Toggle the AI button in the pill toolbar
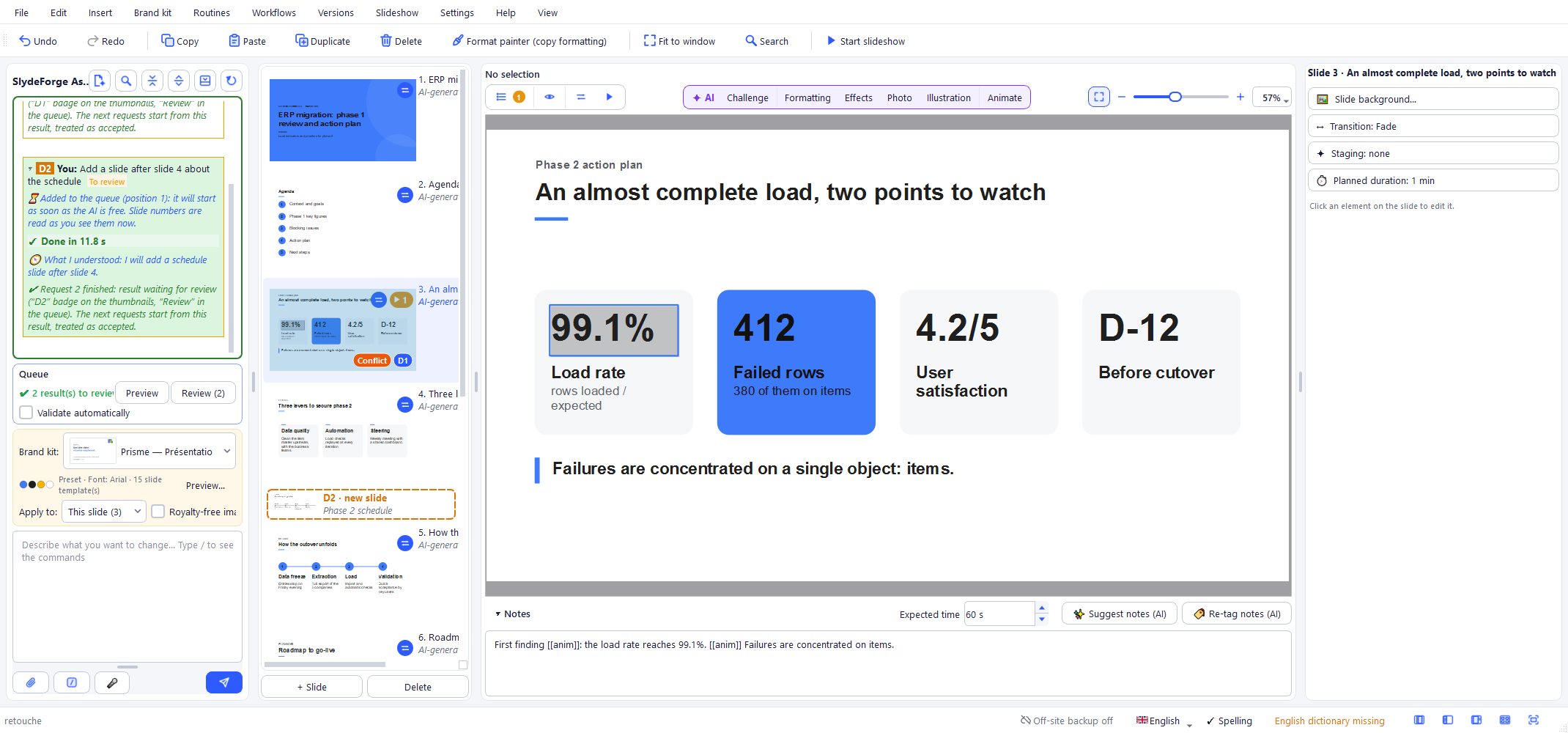The image size is (1568, 733). pos(703,97)
